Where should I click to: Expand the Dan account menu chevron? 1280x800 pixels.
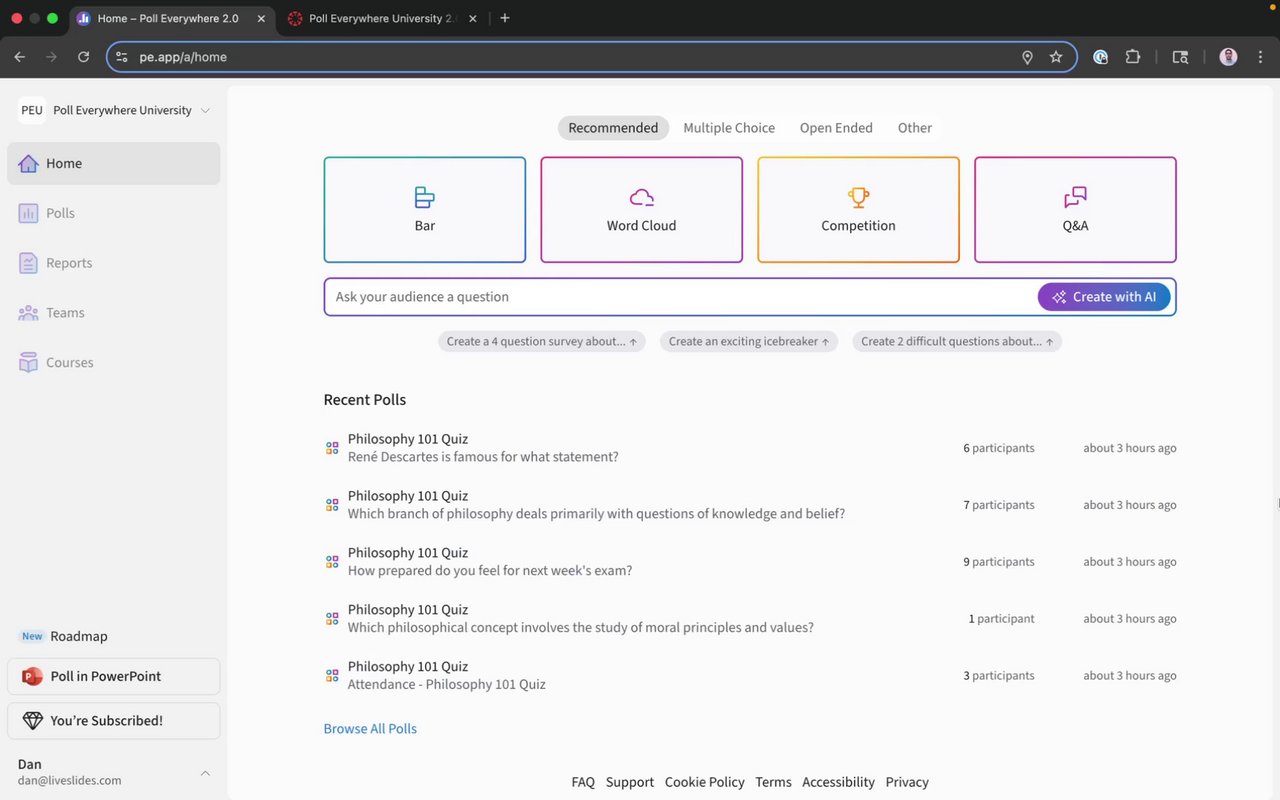coord(205,773)
